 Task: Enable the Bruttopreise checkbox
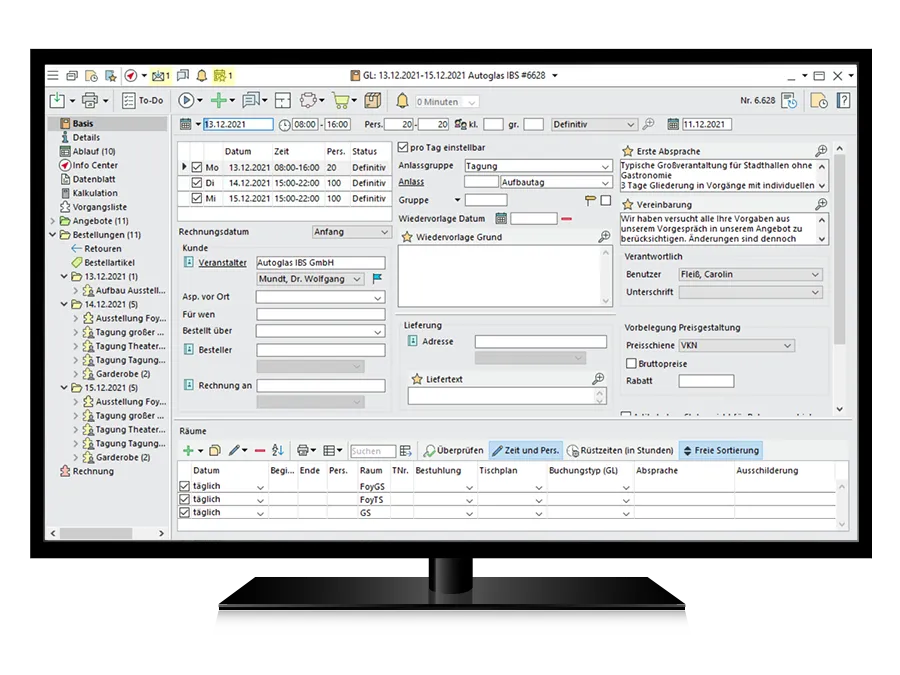click(631, 363)
